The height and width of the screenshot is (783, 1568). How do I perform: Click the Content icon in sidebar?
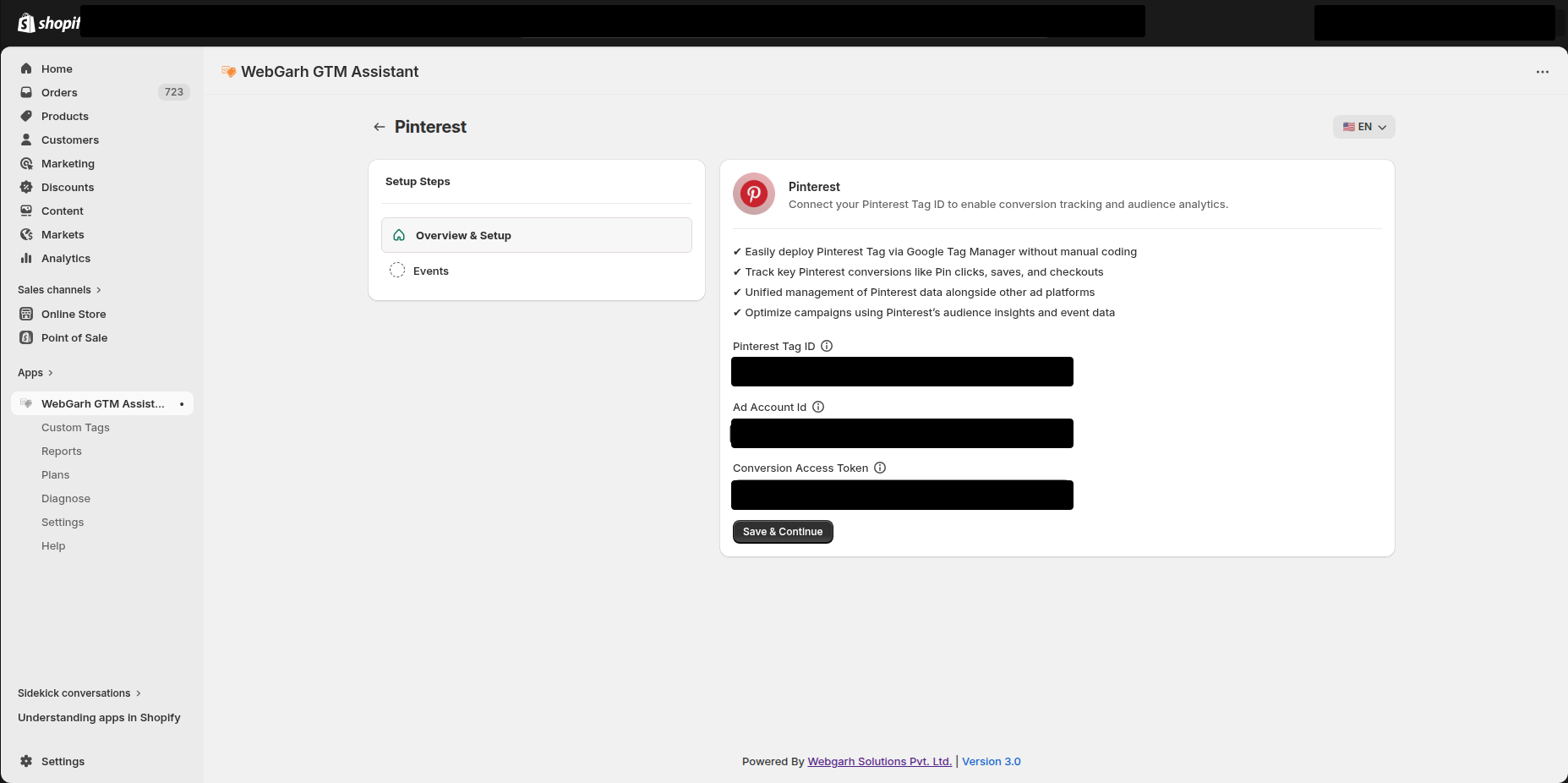pos(26,211)
